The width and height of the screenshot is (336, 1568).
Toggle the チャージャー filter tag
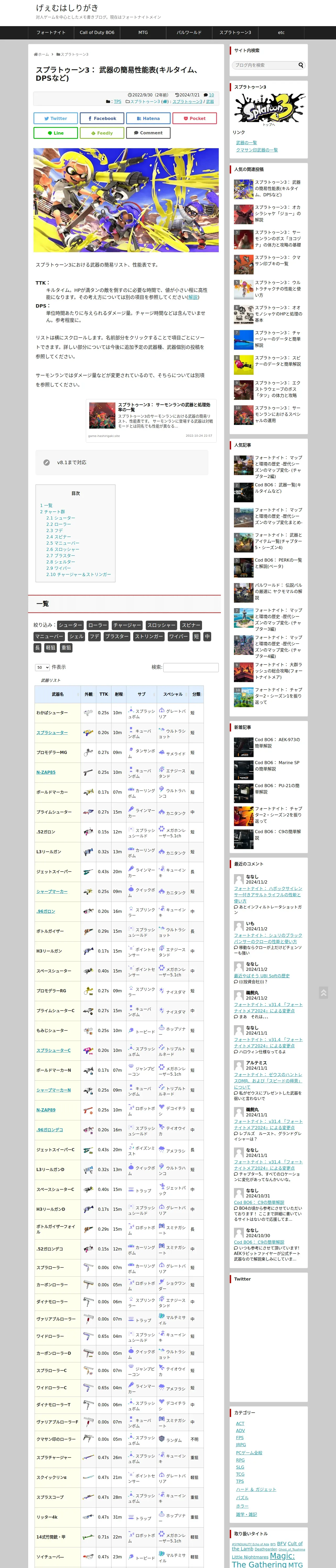(x=127, y=625)
